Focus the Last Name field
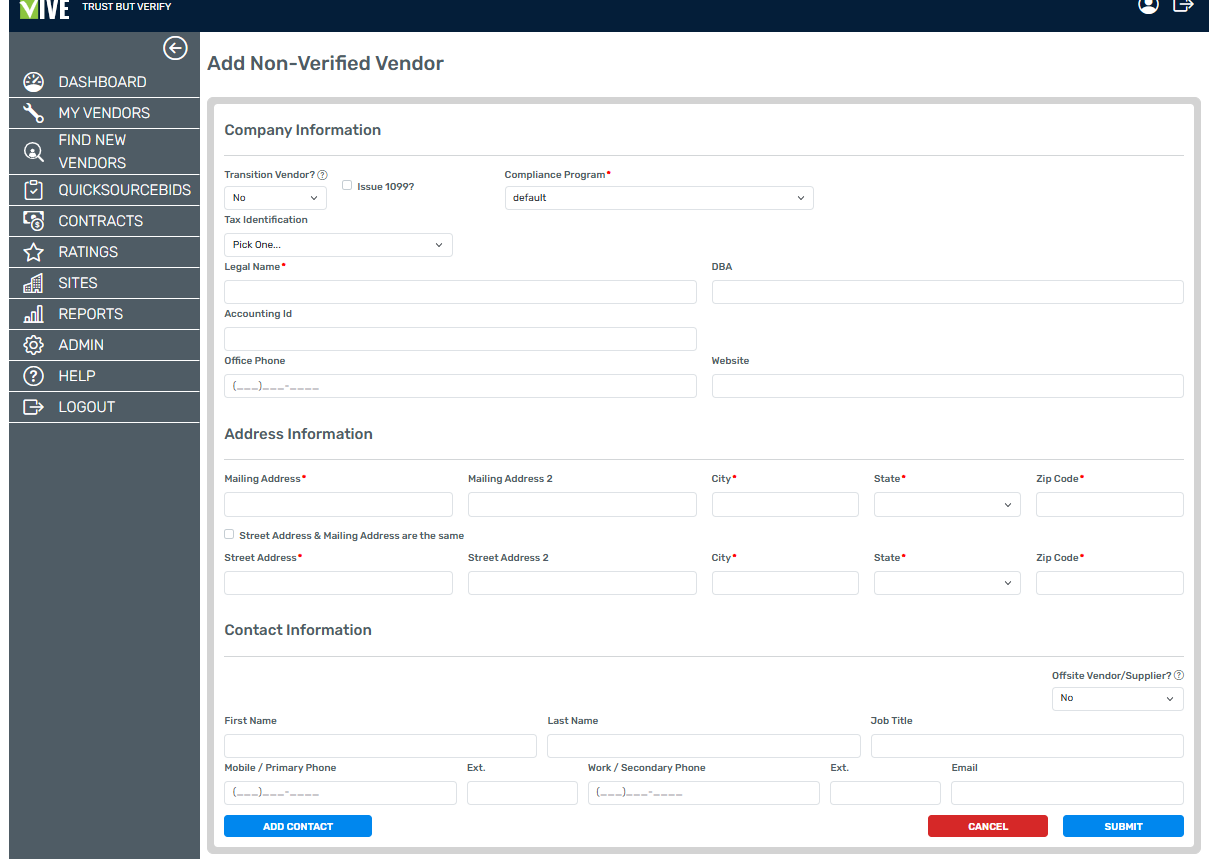 pos(704,746)
